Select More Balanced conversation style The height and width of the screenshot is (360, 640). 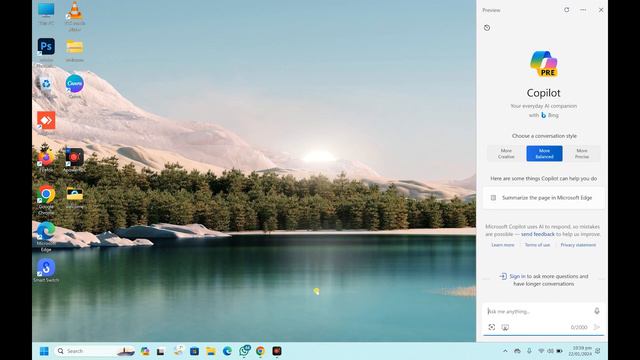(x=544, y=153)
